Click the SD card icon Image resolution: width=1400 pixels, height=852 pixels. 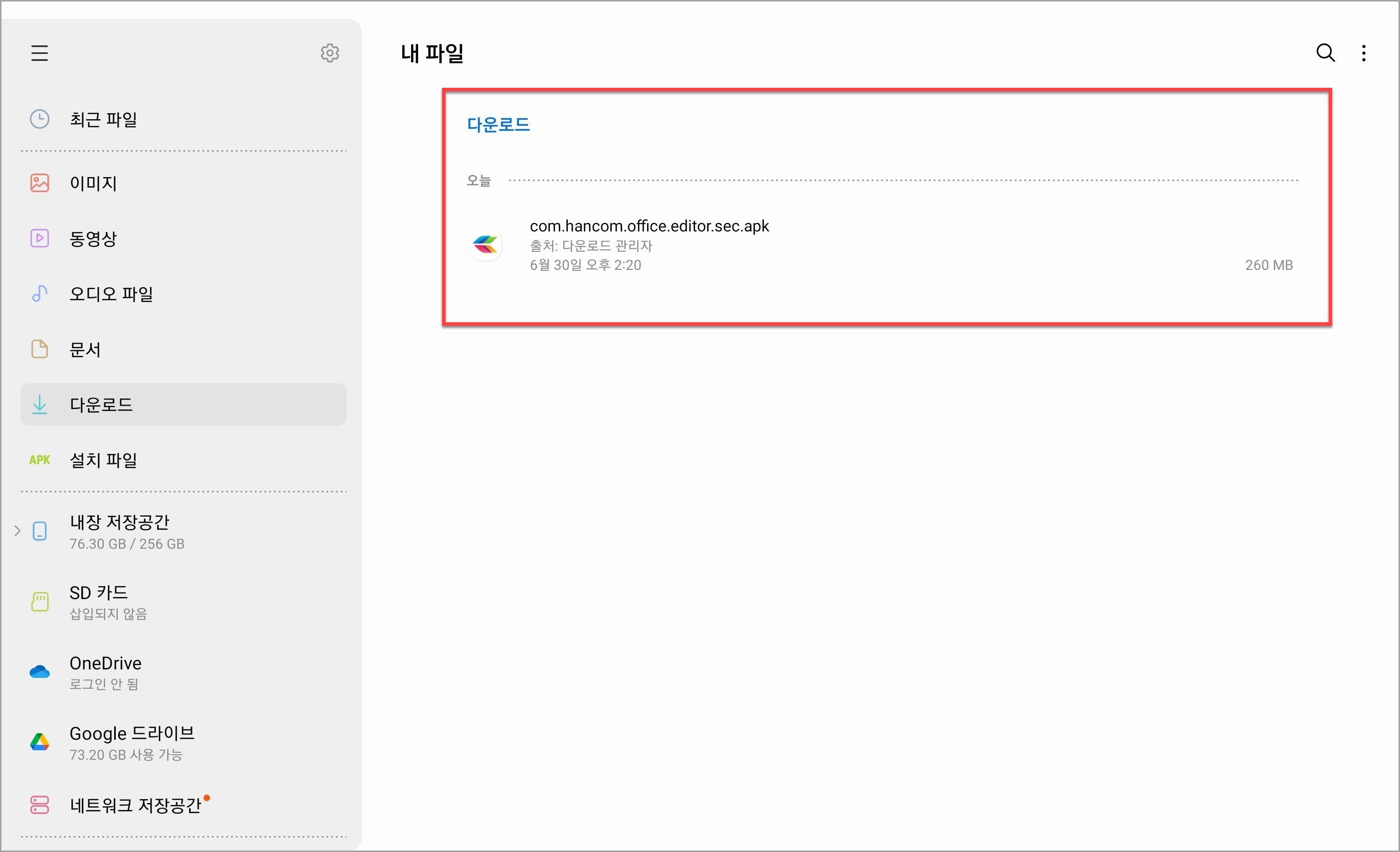pos(39,602)
